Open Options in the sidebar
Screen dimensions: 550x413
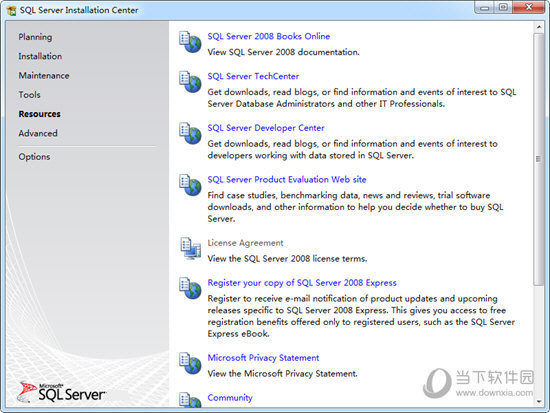pos(34,157)
